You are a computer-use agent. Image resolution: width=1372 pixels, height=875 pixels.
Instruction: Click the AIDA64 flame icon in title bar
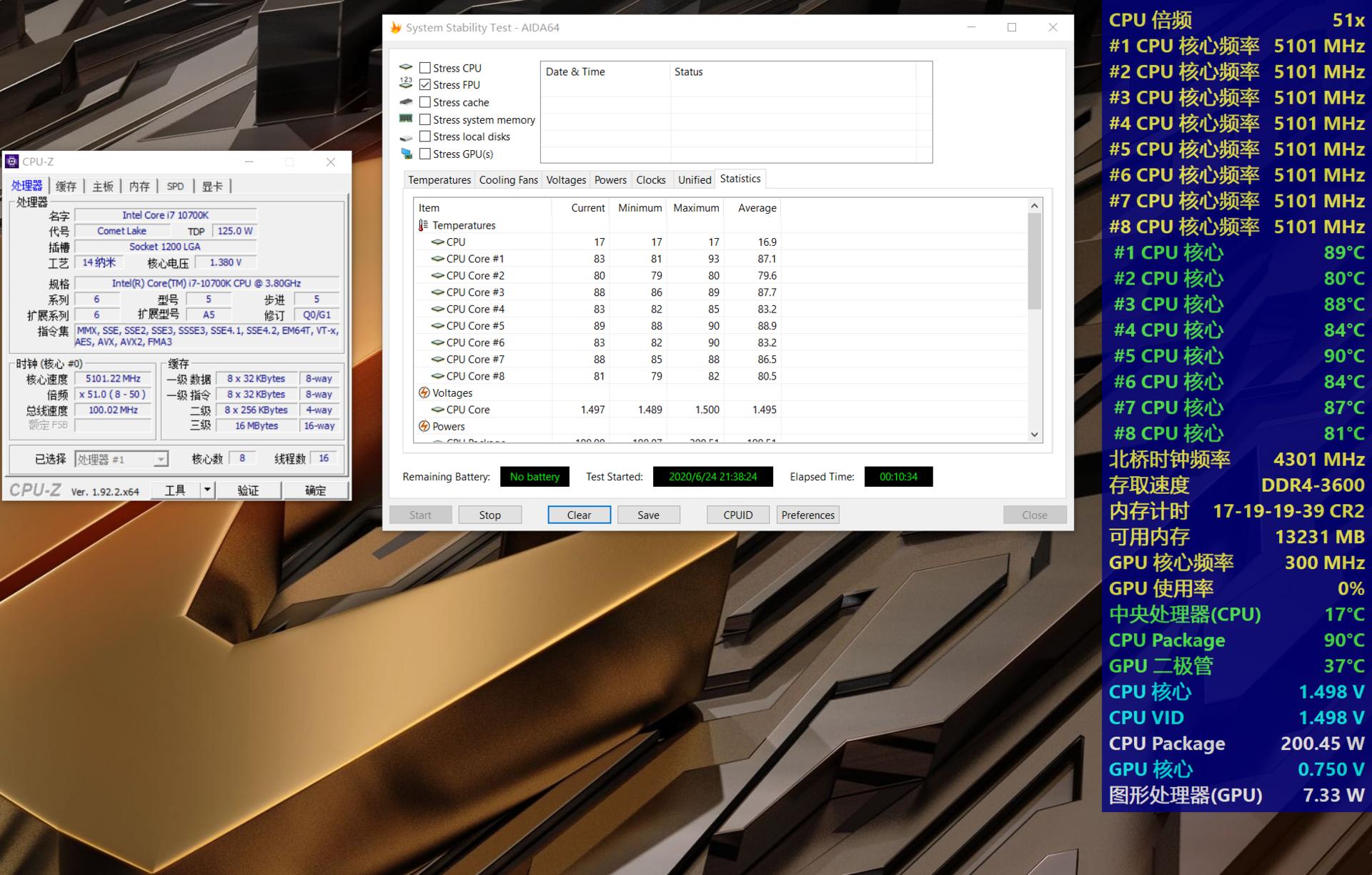395,28
